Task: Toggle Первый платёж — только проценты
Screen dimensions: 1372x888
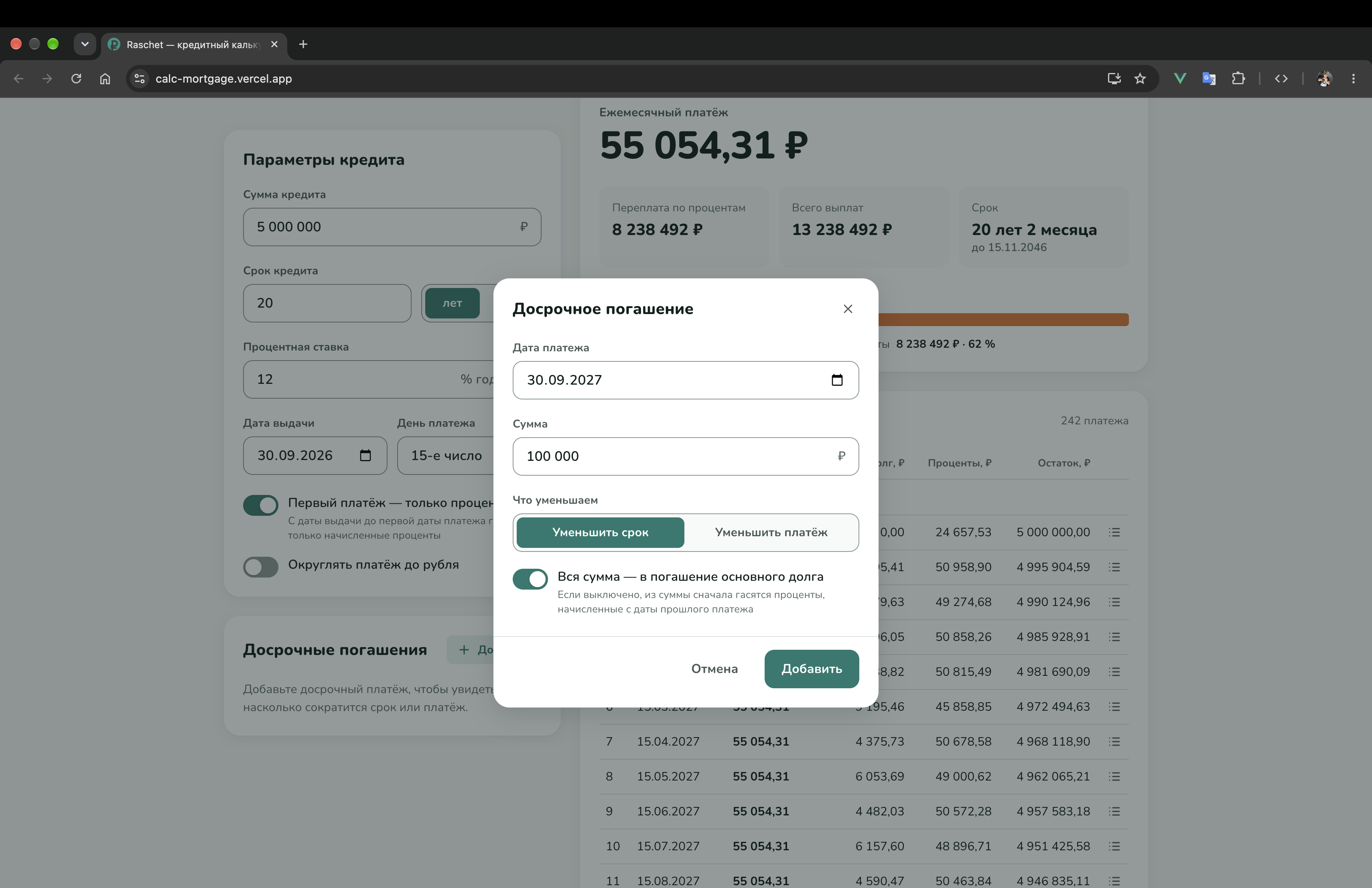Action: click(x=261, y=505)
